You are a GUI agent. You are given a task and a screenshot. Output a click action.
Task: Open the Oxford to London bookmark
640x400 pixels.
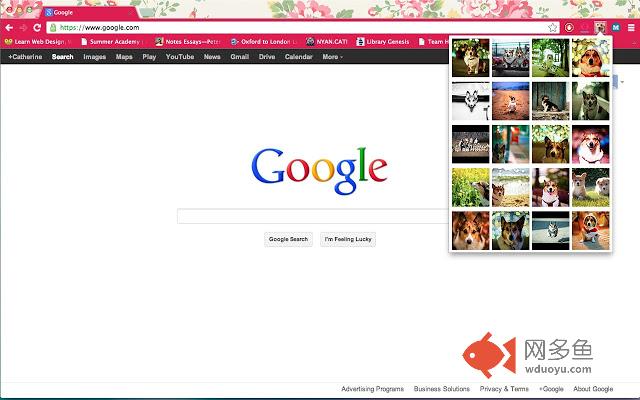[264, 42]
